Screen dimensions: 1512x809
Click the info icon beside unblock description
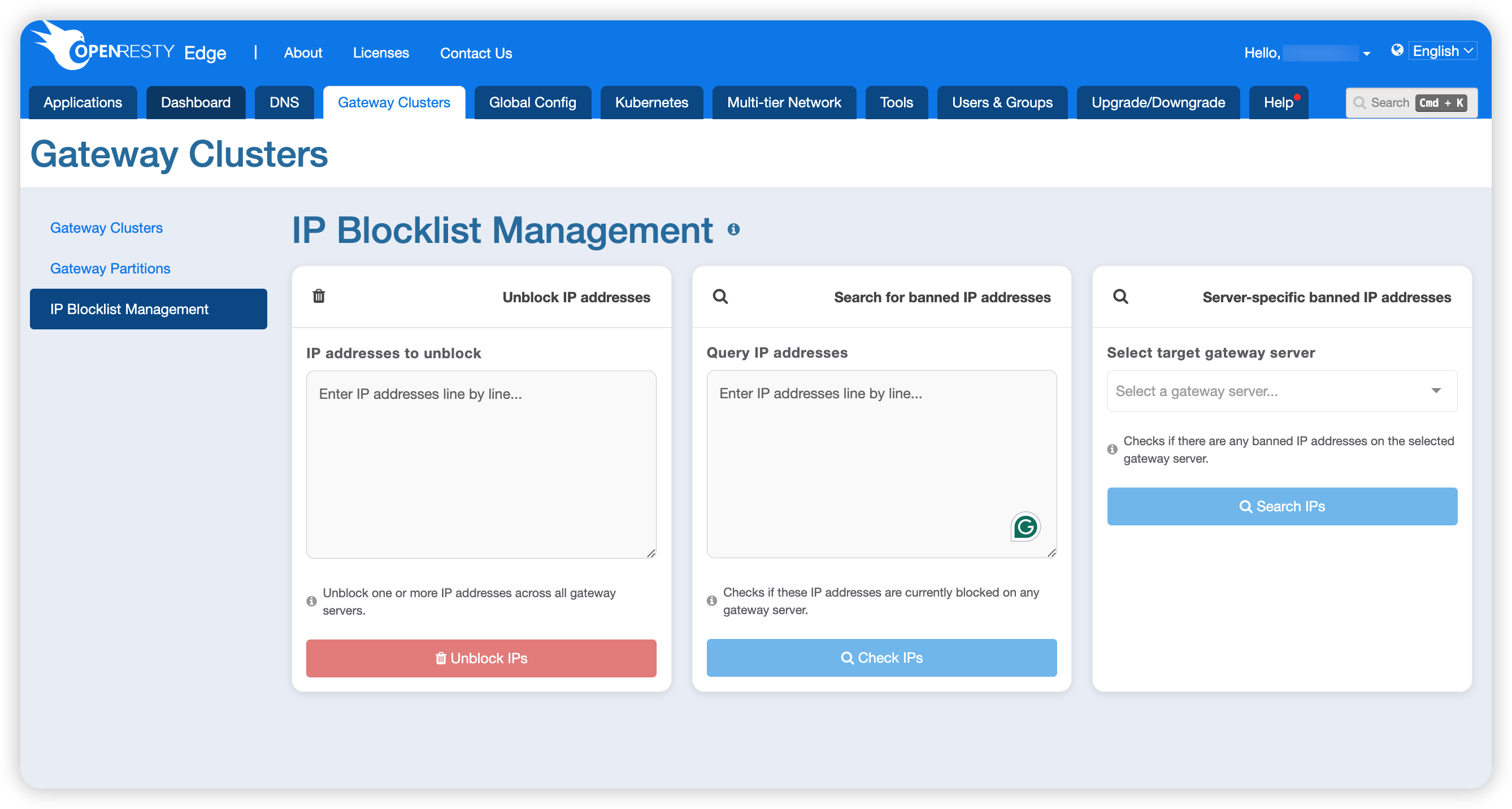click(312, 601)
